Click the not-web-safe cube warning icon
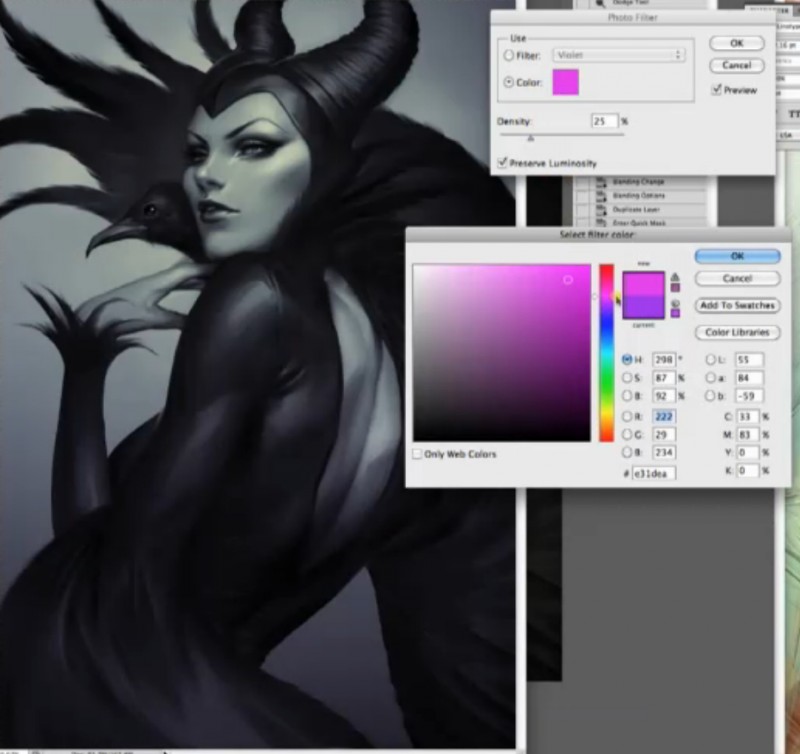The width and height of the screenshot is (800, 754). pos(675,304)
